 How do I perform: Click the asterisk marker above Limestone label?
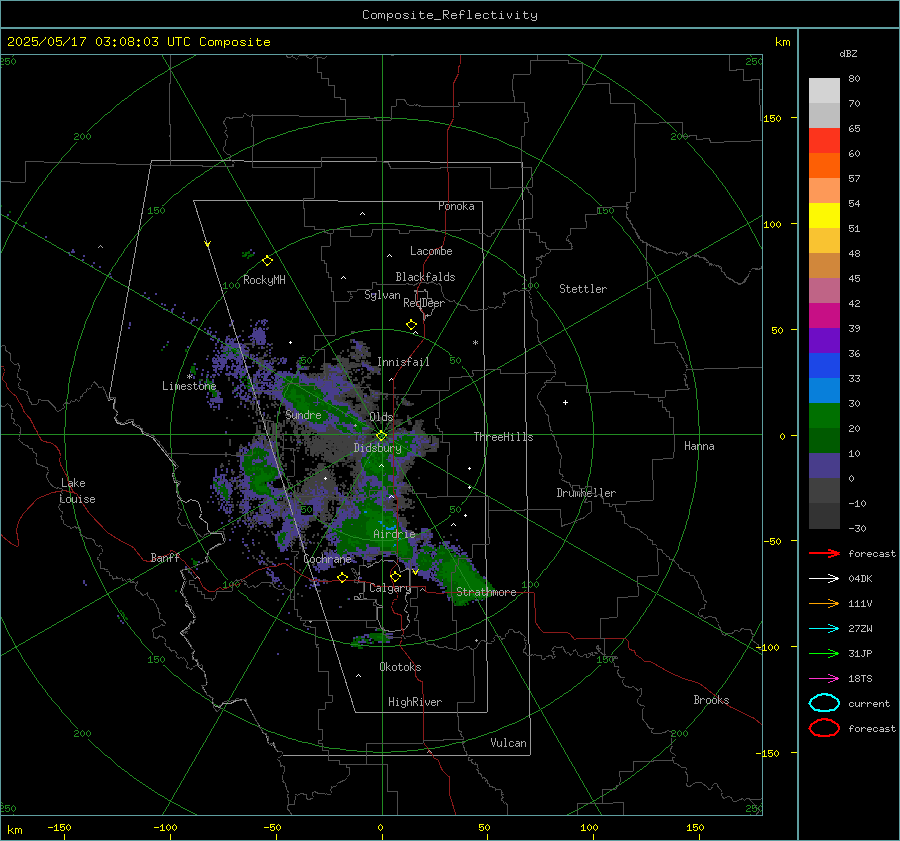[190, 377]
